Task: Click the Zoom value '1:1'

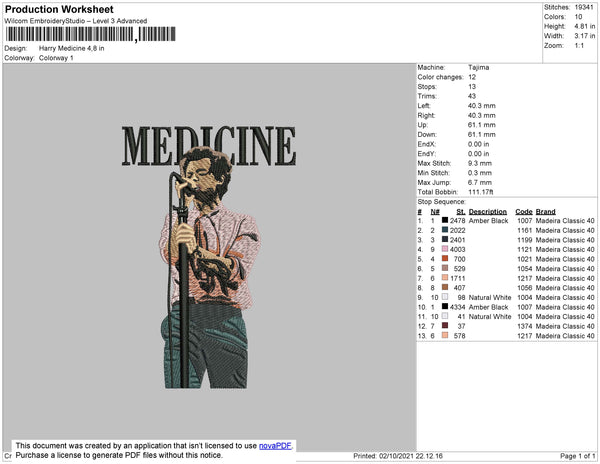Action: [x=579, y=46]
